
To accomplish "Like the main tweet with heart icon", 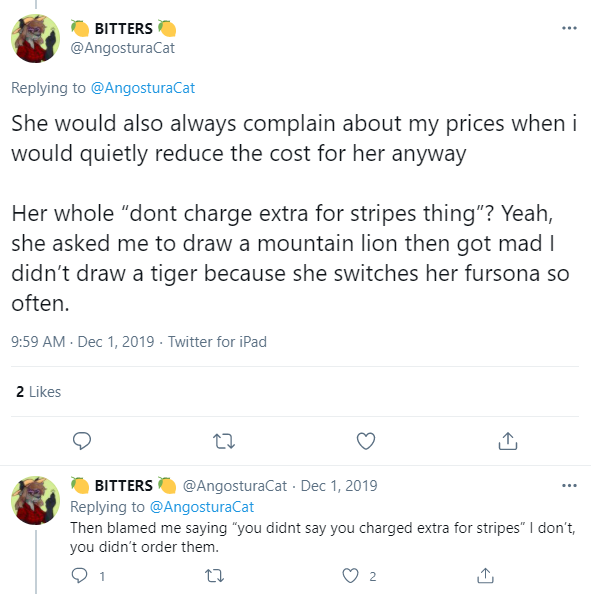I will (366, 441).
